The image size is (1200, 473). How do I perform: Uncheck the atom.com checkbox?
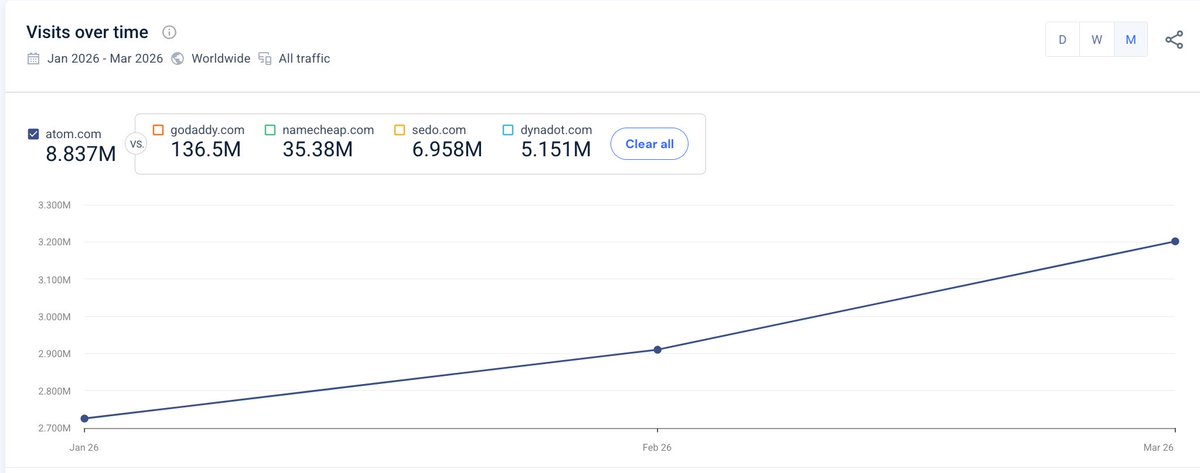point(34,134)
